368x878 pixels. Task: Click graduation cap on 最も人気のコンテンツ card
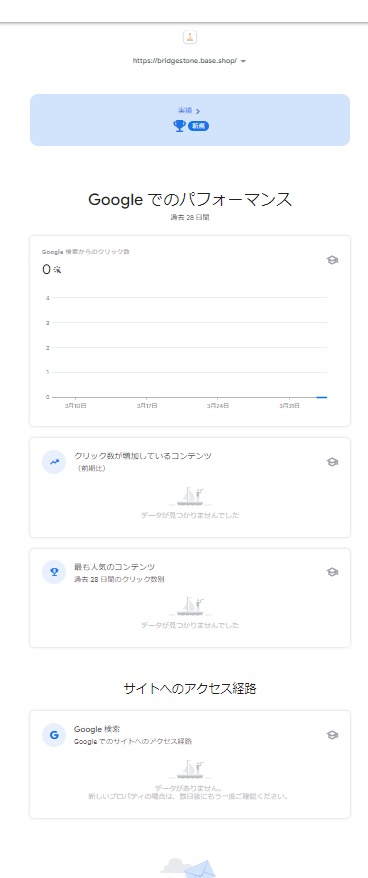point(332,572)
